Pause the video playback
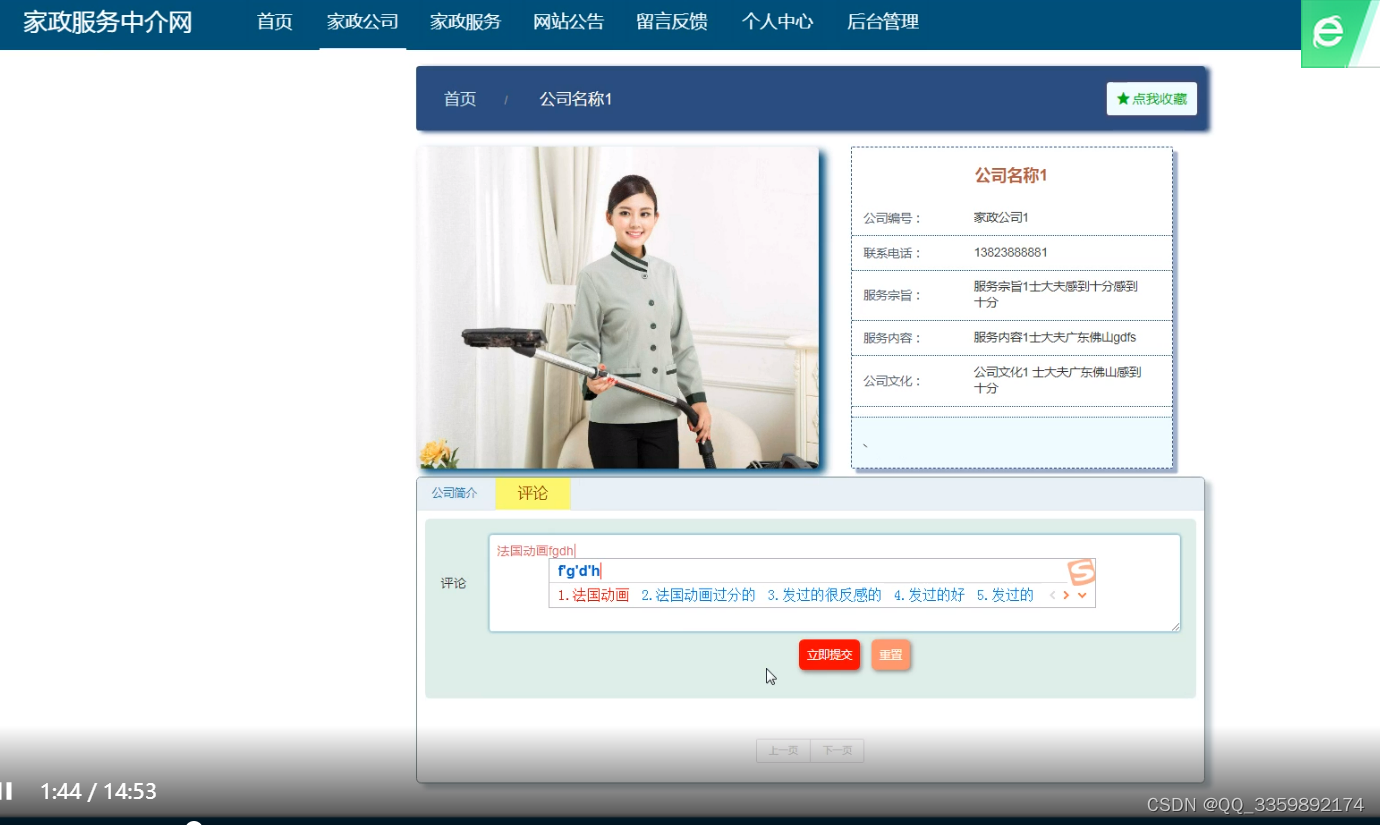This screenshot has height=825, width=1380. [6, 791]
